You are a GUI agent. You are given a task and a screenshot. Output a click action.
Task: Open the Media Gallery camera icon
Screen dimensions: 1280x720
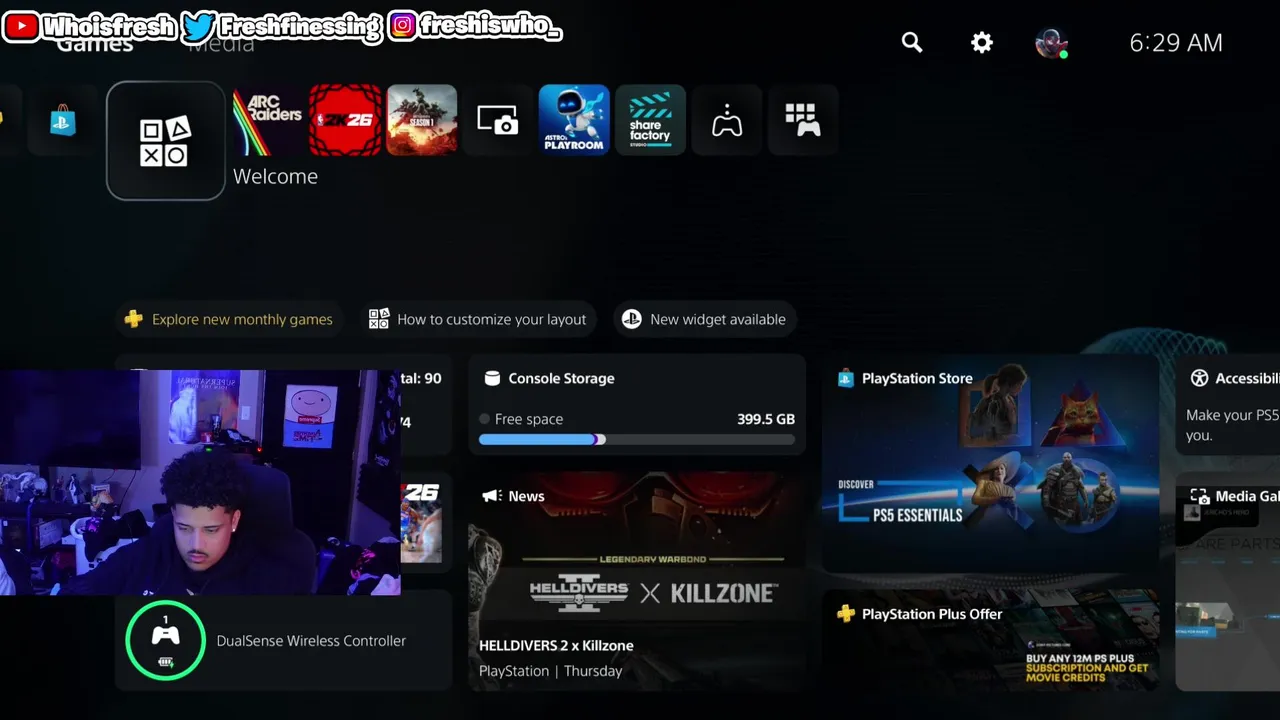point(498,120)
